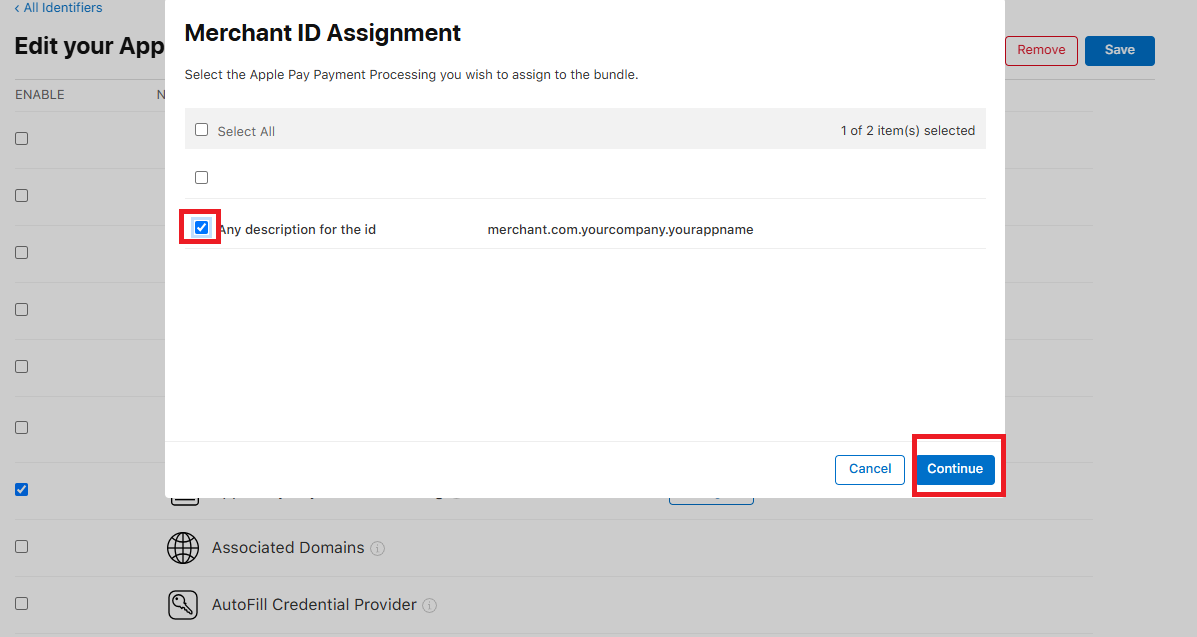Uncheck the enabled capability checkbox above Associated Domains
The width and height of the screenshot is (1197, 637).
[22, 490]
